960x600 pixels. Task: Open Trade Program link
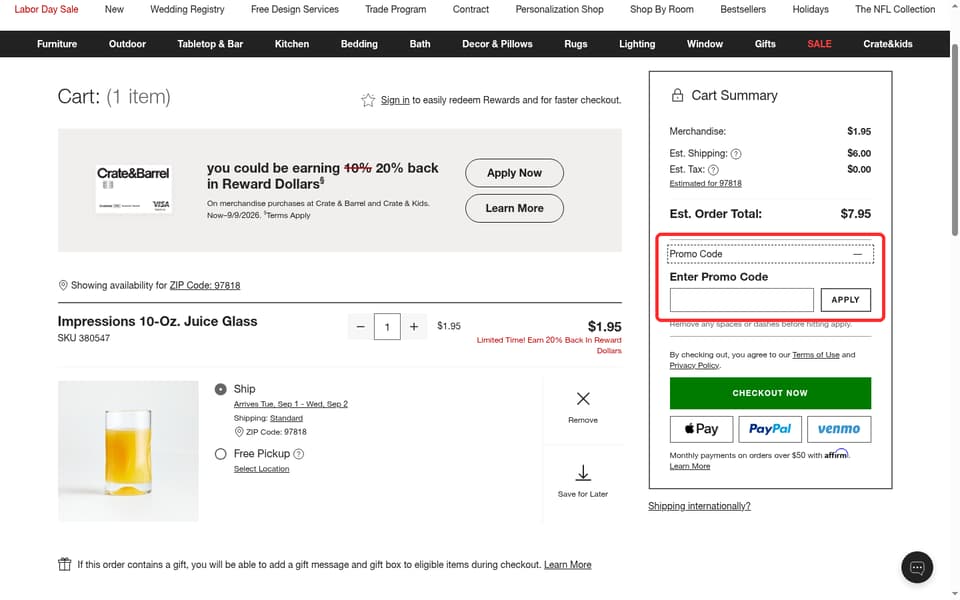tap(396, 9)
